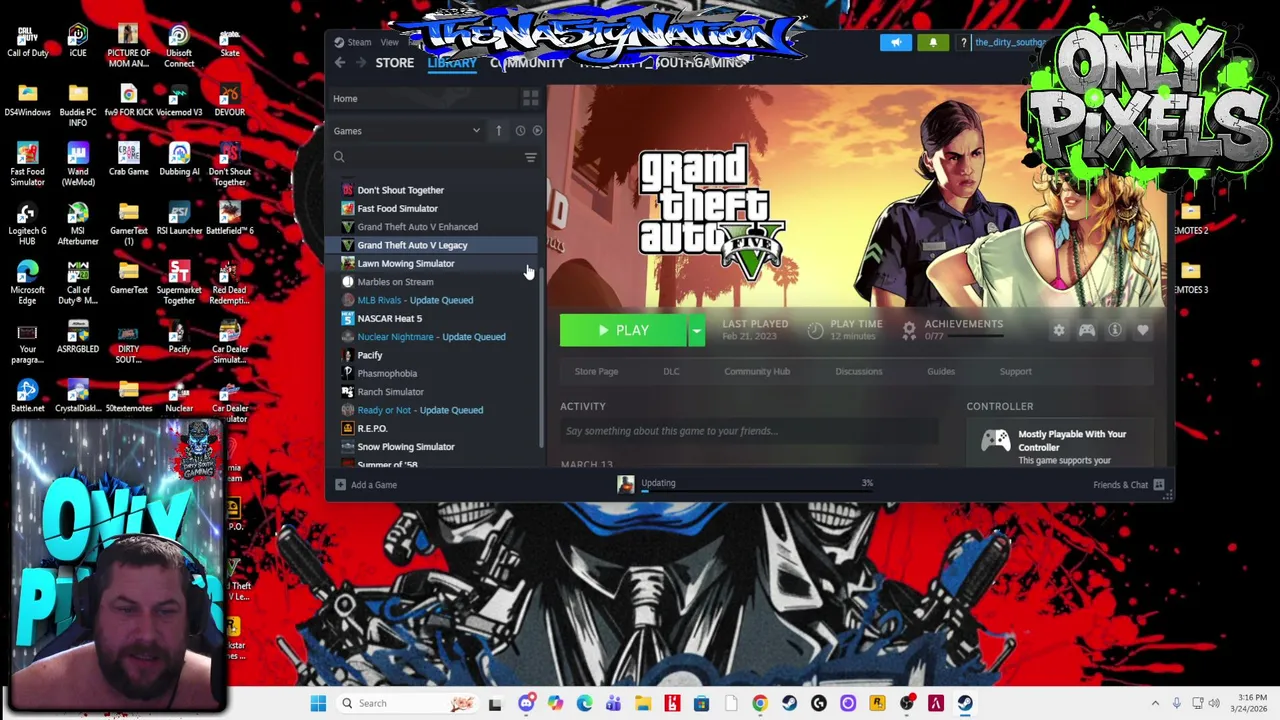Select Battle.net desktop shortcut

click(x=28, y=396)
